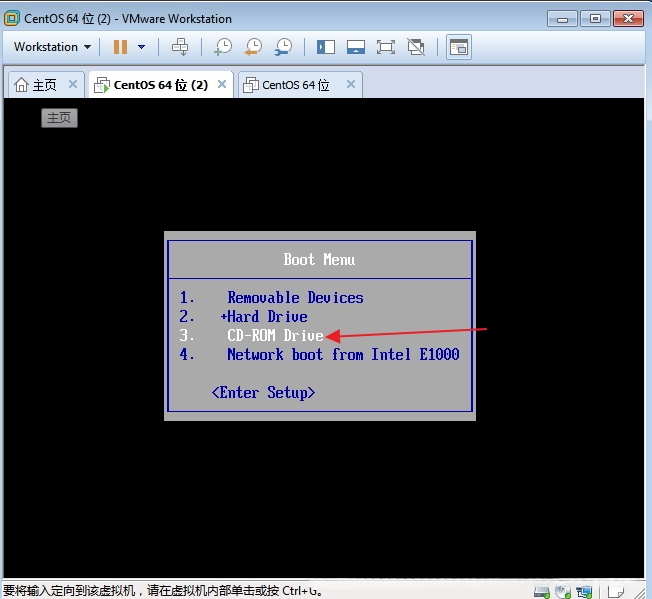Screen dimensions: 652x599
Task: Toggle the thumbnail bar view
Action: 356,47
